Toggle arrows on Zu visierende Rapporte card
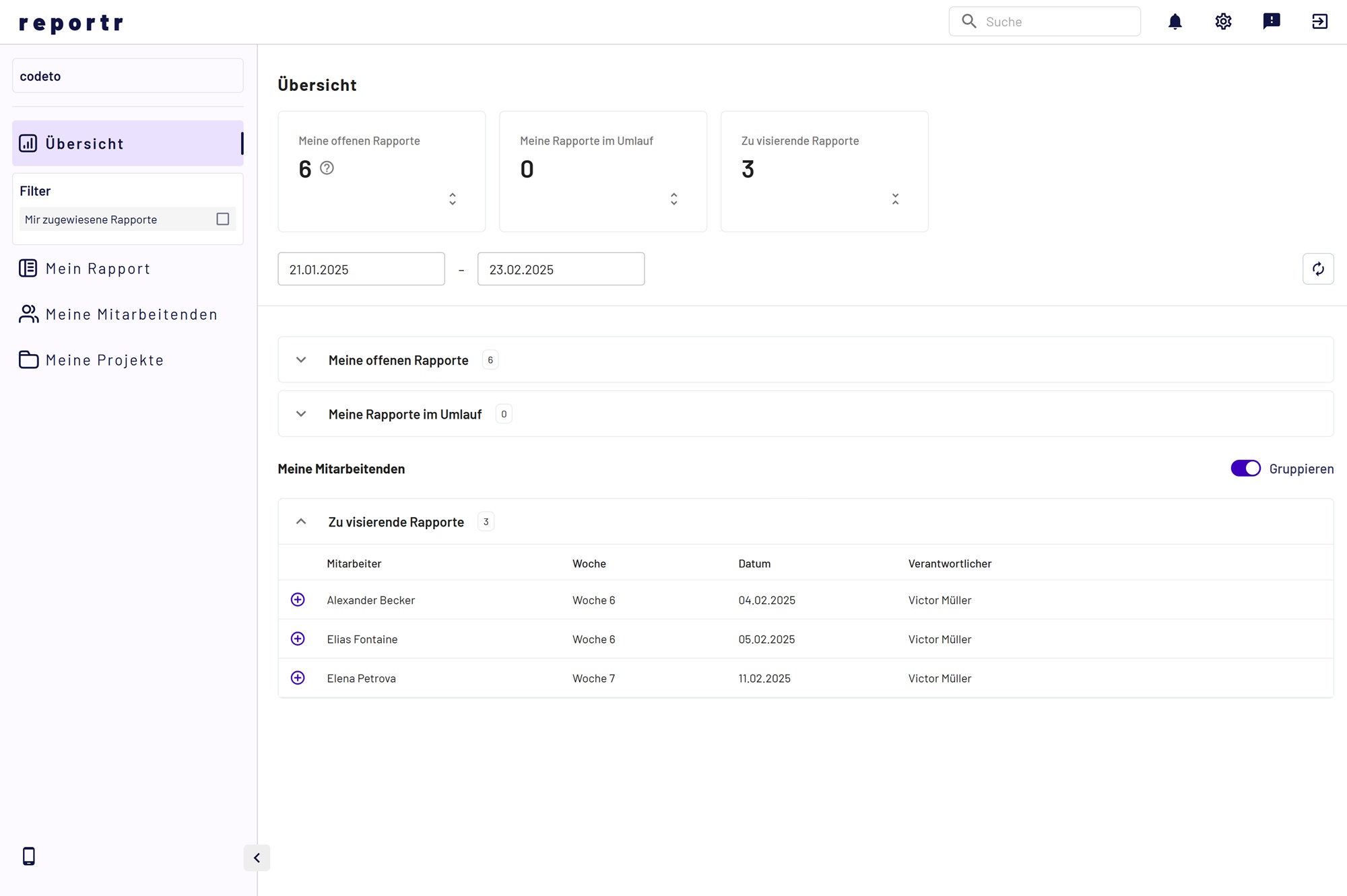This screenshot has width=1347, height=896. [895, 199]
